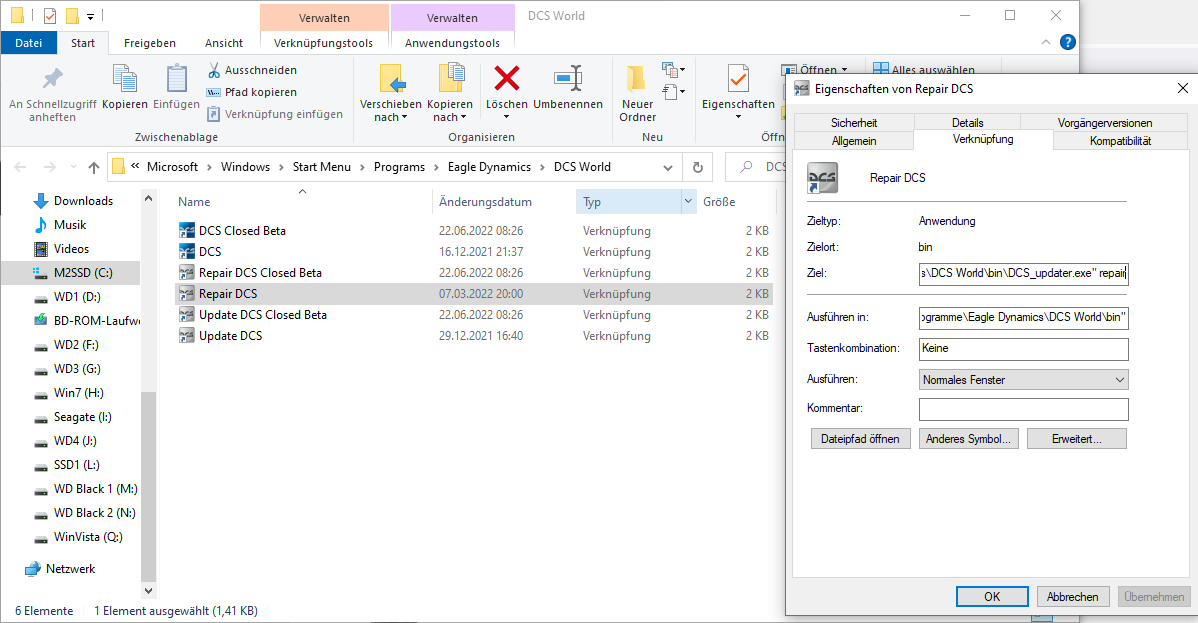This screenshot has height=623, width=1198.
Task: Click the Neuer Ordner icon
Action: tap(636, 78)
